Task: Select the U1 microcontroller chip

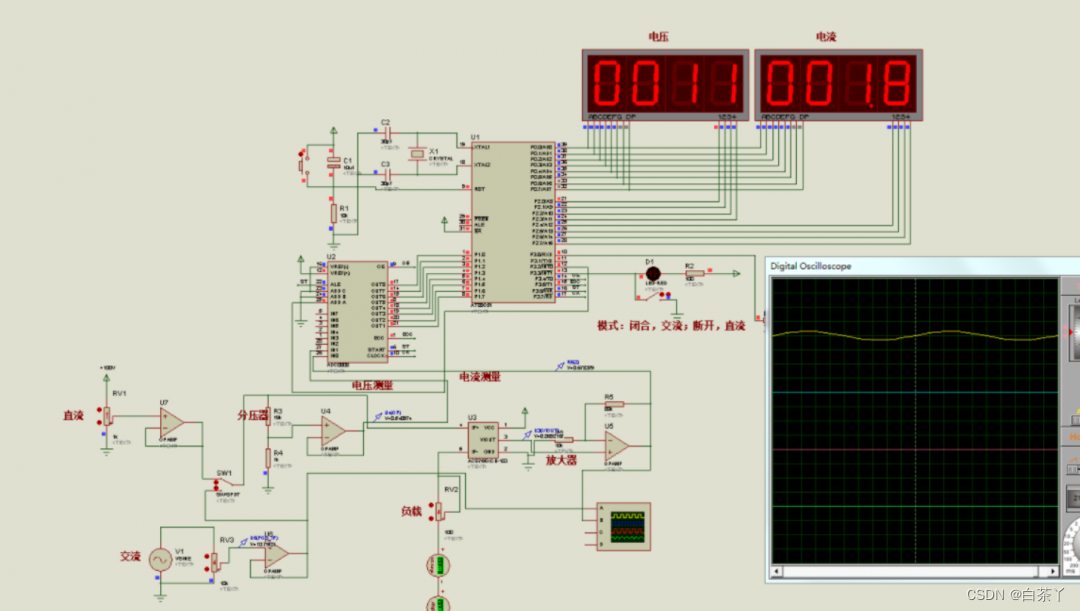Action: [x=512, y=222]
